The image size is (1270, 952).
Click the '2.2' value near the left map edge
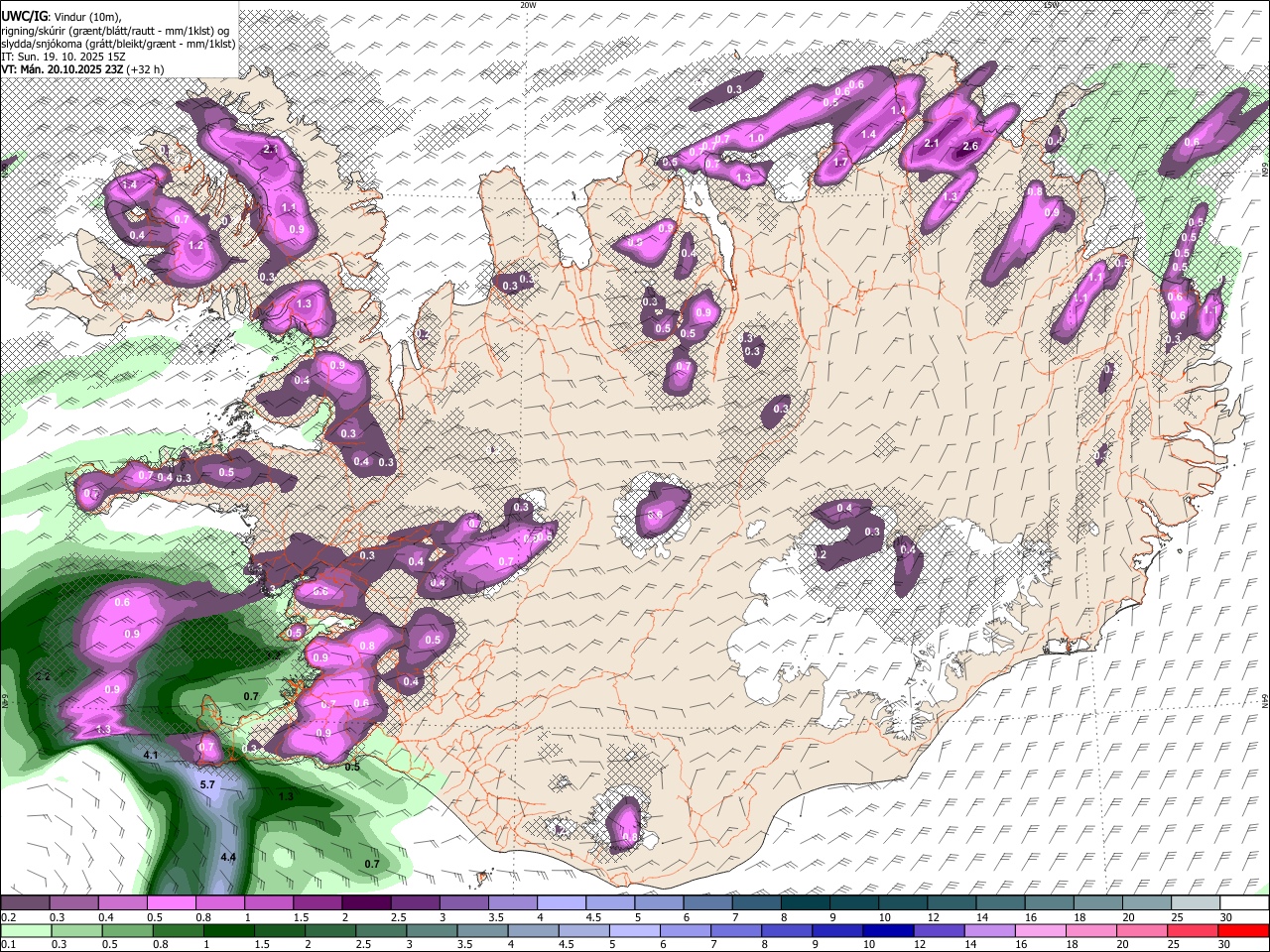click(x=43, y=676)
